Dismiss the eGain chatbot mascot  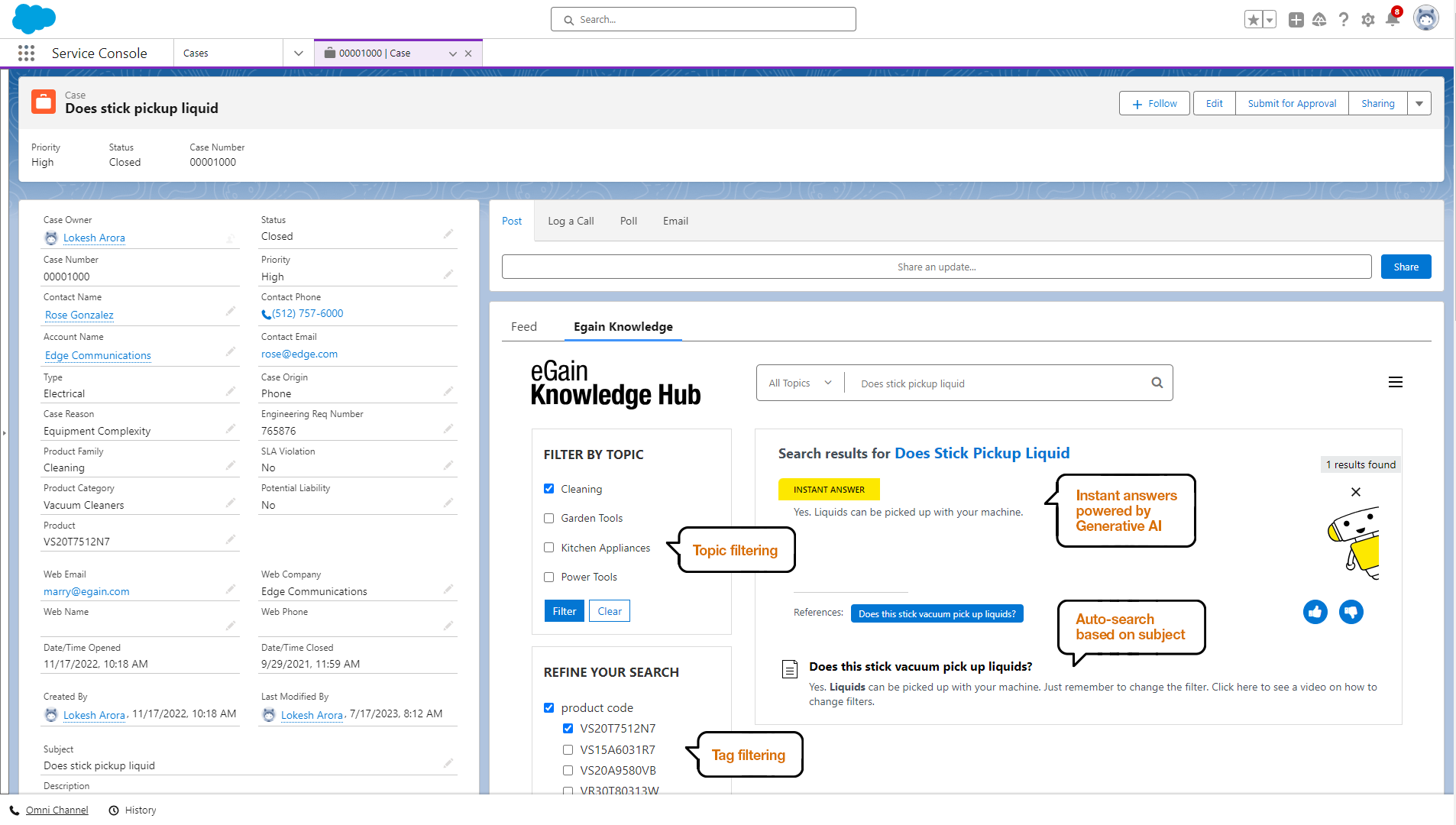pyautogui.click(x=1356, y=492)
